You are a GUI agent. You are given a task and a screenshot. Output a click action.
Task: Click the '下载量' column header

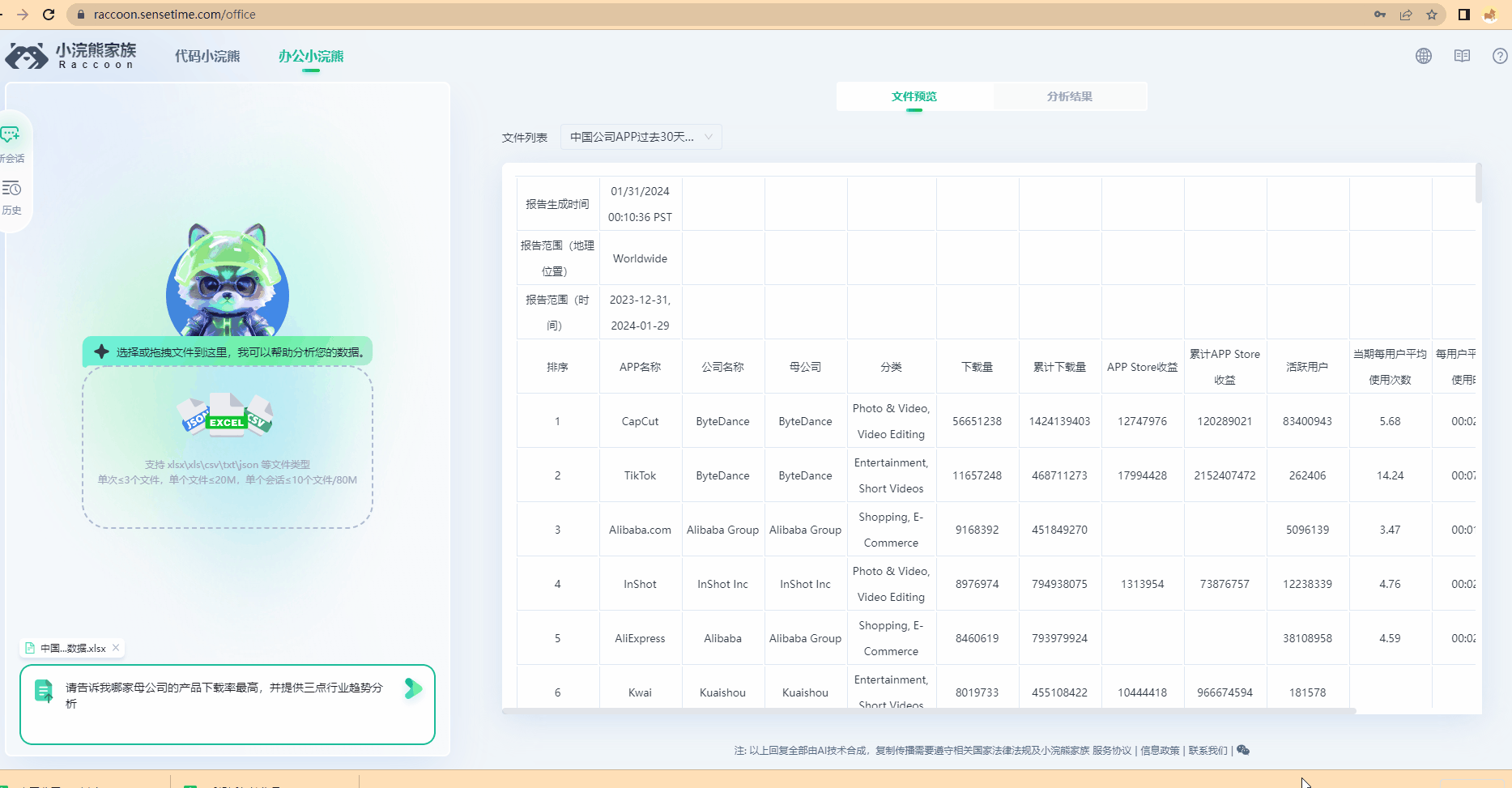(977, 367)
